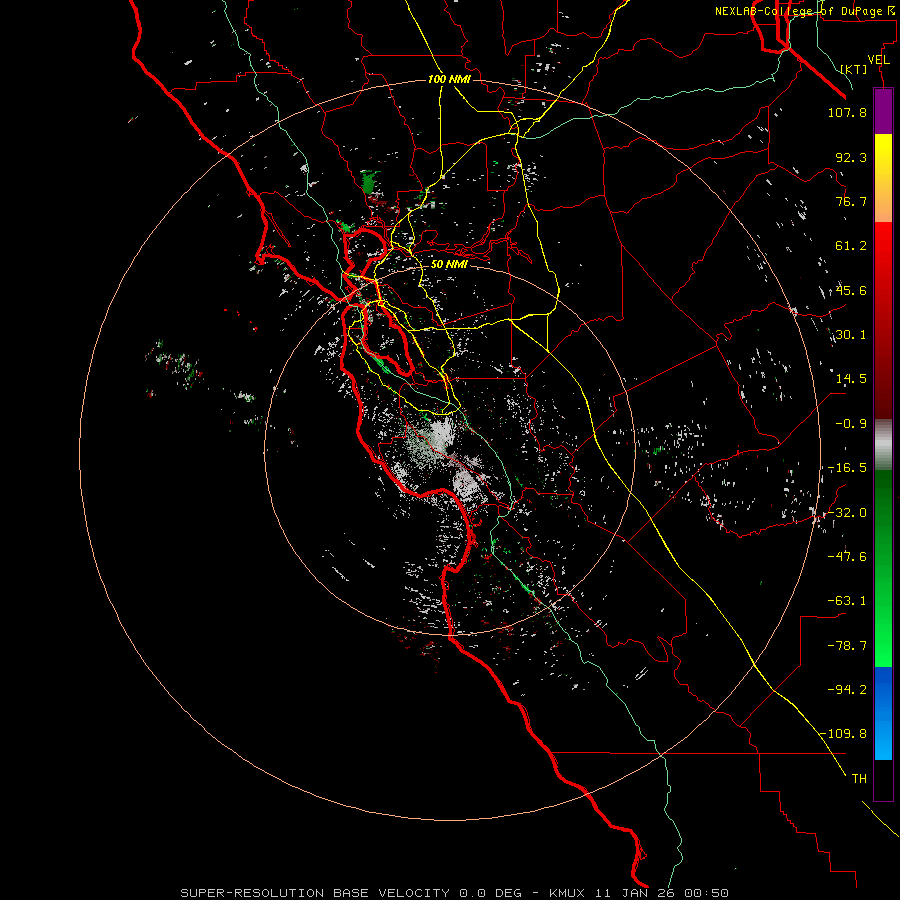Click the "VEL" legend title
This screenshot has width=900, height=900.
click(x=879, y=60)
